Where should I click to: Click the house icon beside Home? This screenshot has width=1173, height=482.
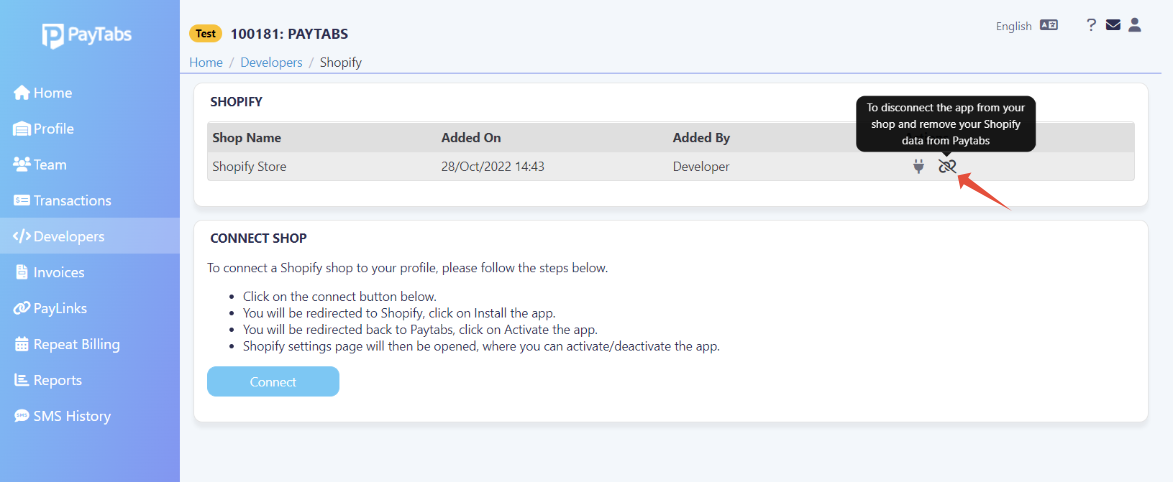click(22, 93)
